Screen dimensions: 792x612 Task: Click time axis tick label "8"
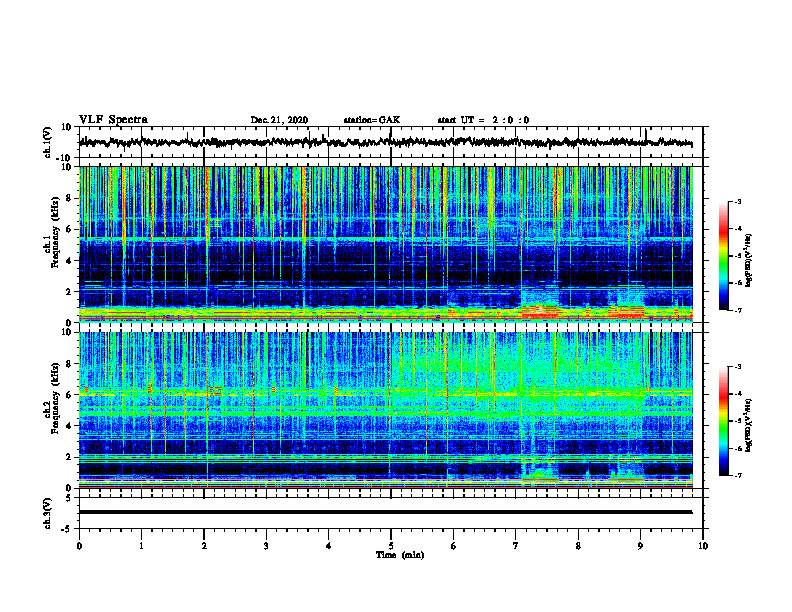[578, 546]
